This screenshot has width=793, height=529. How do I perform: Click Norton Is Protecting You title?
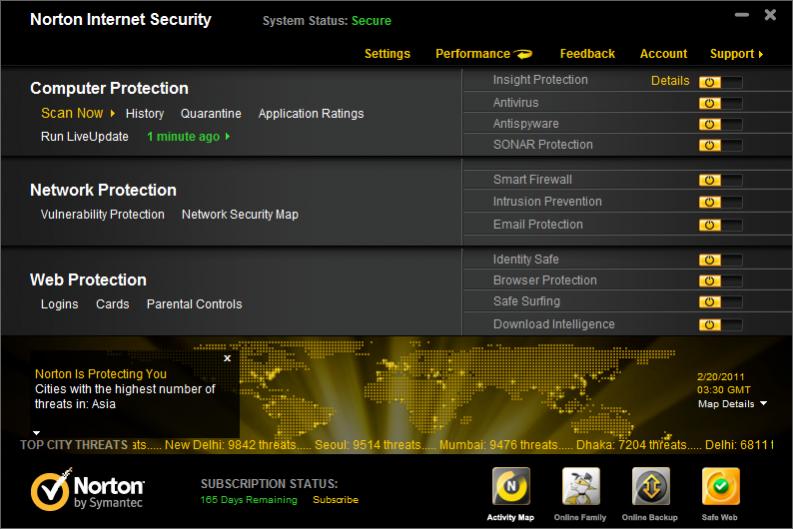click(x=101, y=374)
